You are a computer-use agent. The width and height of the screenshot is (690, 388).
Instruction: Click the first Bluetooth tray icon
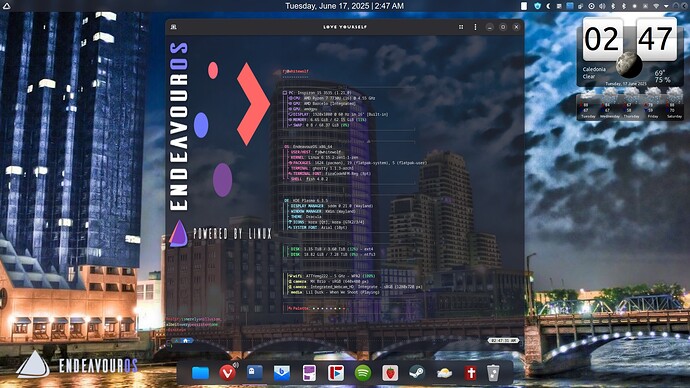coord(613,6)
